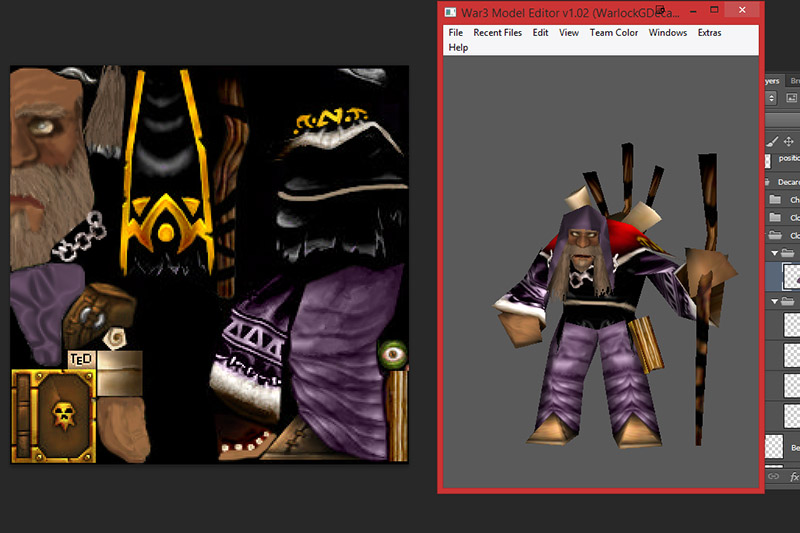Select the third transparent layer thumbnail in group
This screenshot has width=800, height=533.
tap(792, 385)
